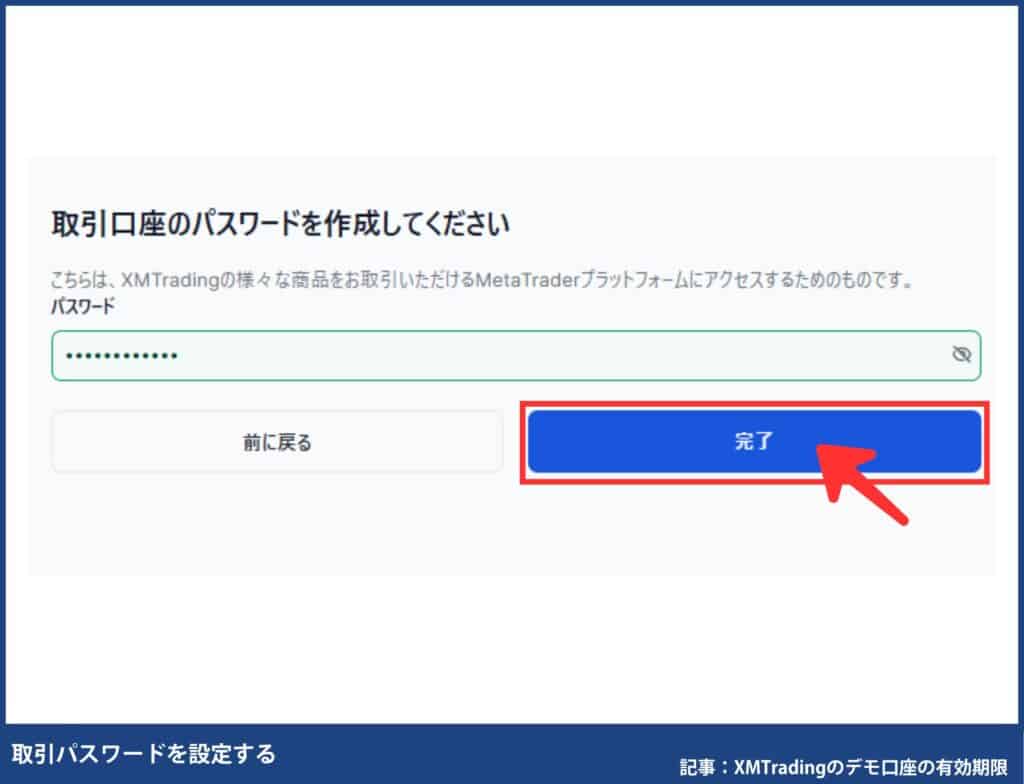Focus the パスワード input field
This screenshot has width=1024, height=784.
click(516, 355)
